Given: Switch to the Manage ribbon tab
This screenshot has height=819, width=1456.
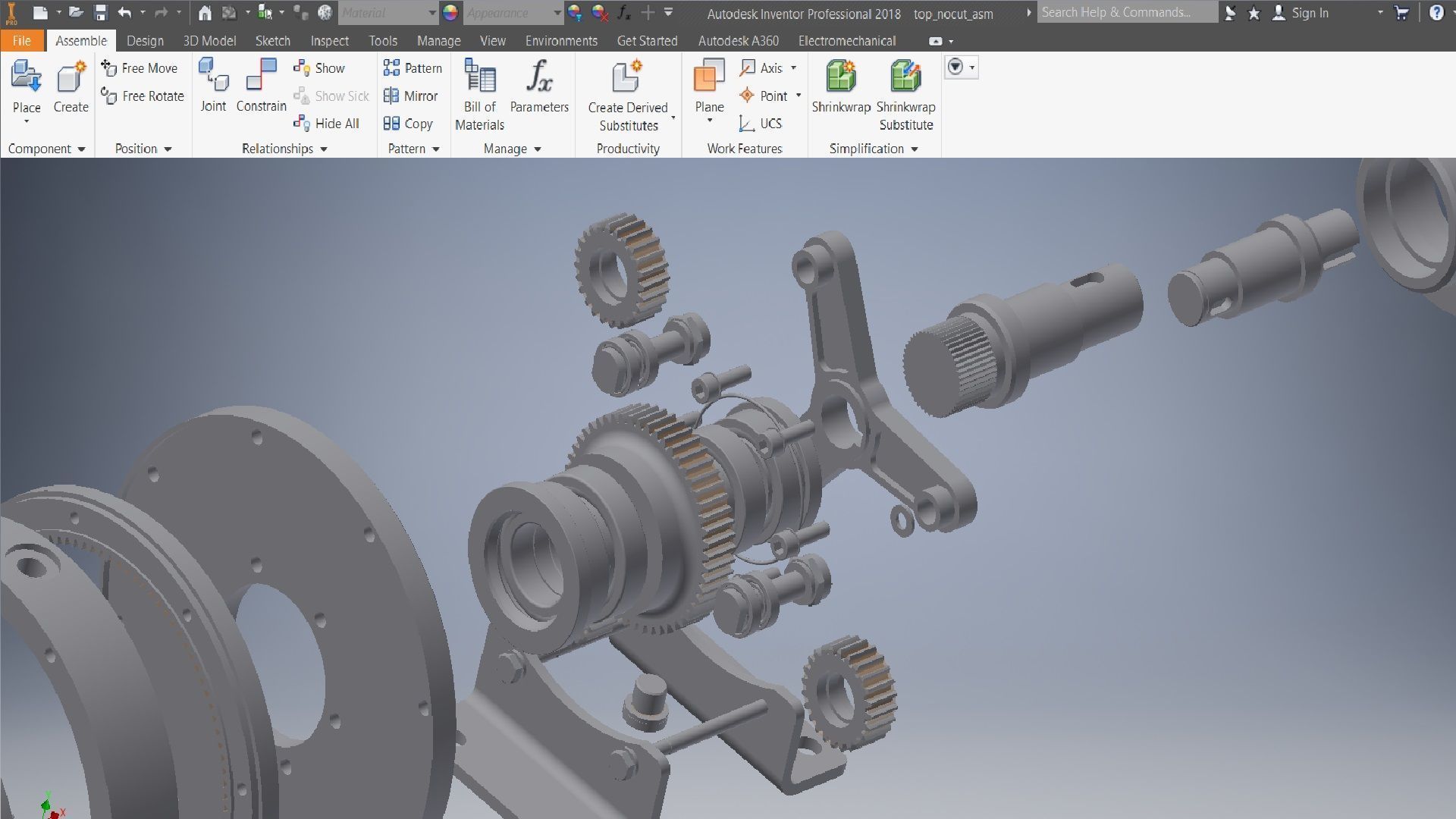Looking at the screenshot, I should coord(438,41).
